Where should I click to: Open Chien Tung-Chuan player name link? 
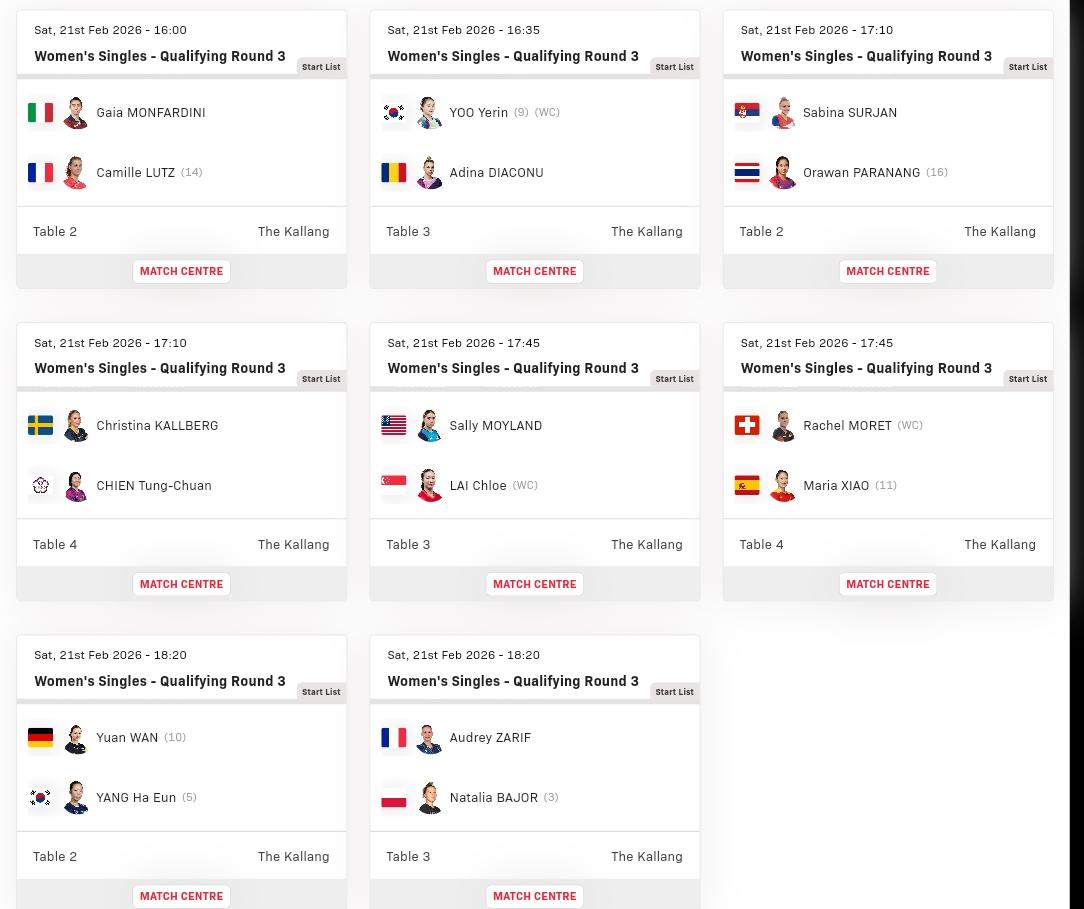153,486
